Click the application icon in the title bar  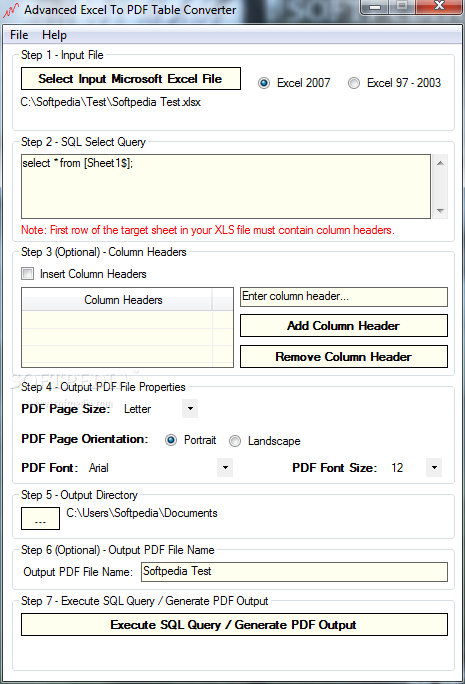tap(11, 10)
